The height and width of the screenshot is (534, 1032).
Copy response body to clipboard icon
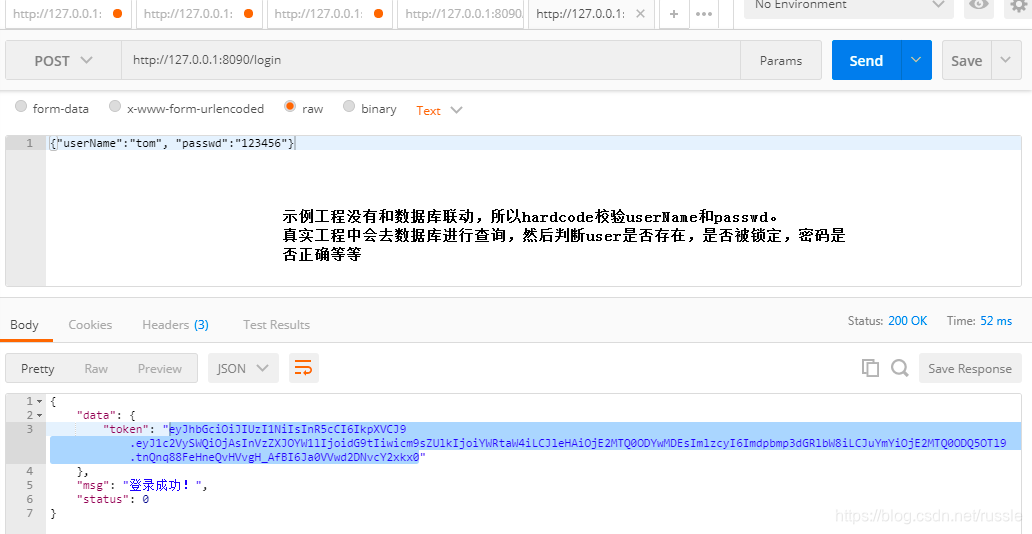[x=870, y=368]
